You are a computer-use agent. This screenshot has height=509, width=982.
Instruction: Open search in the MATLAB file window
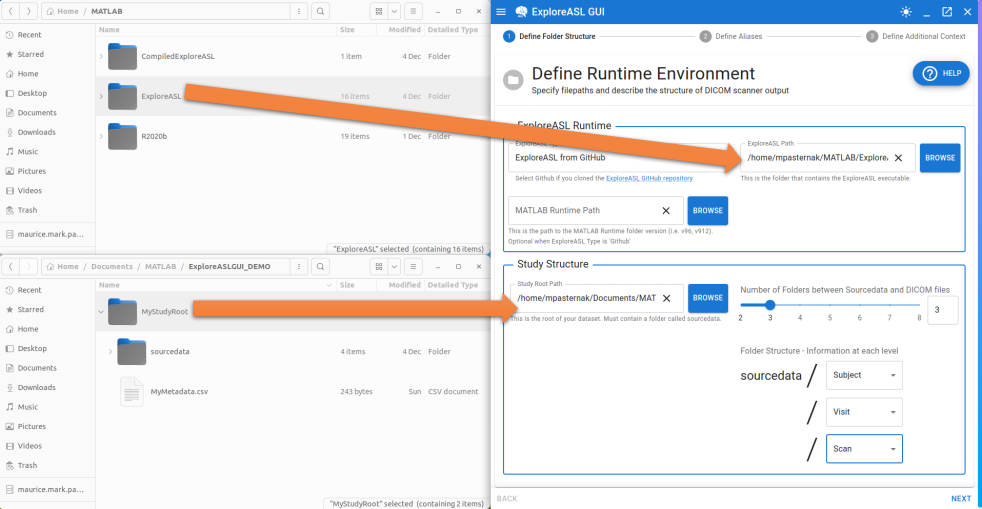[x=320, y=11]
